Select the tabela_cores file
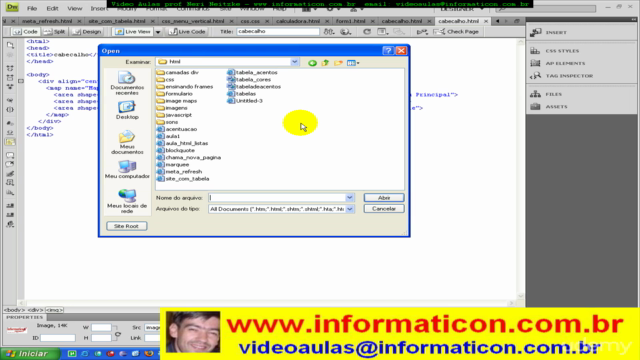The width and height of the screenshot is (640, 360). (x=249, y=80)
